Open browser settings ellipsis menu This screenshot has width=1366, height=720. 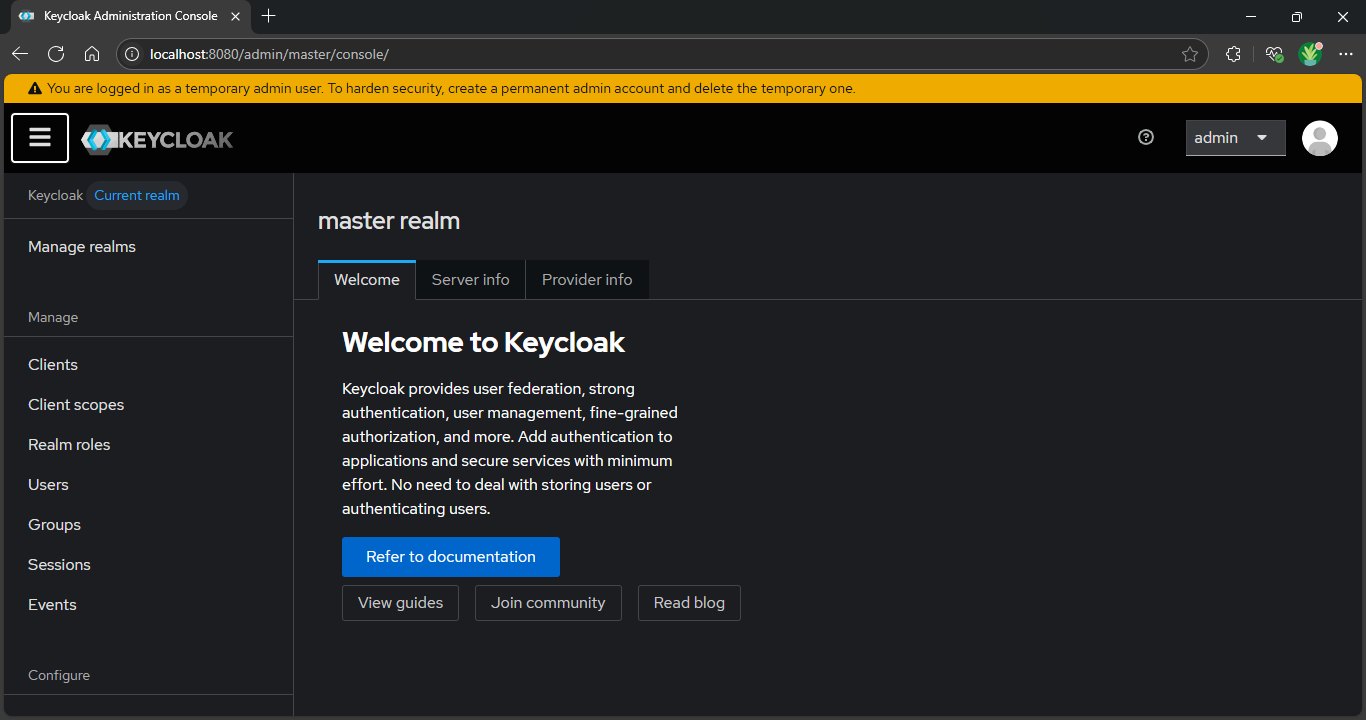[x=1345, y=54]
